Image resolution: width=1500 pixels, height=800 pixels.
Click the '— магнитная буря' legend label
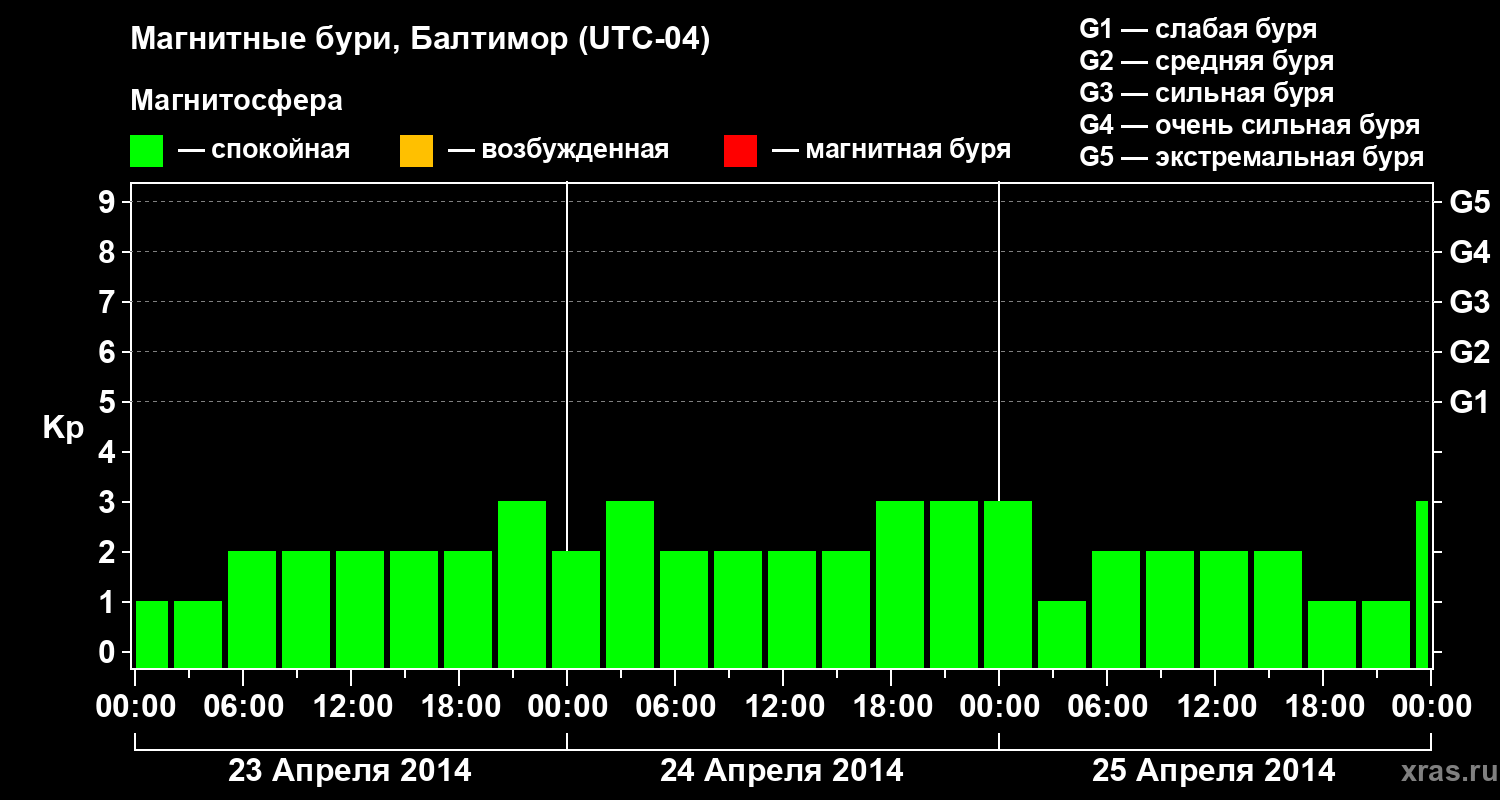point(892,151)
